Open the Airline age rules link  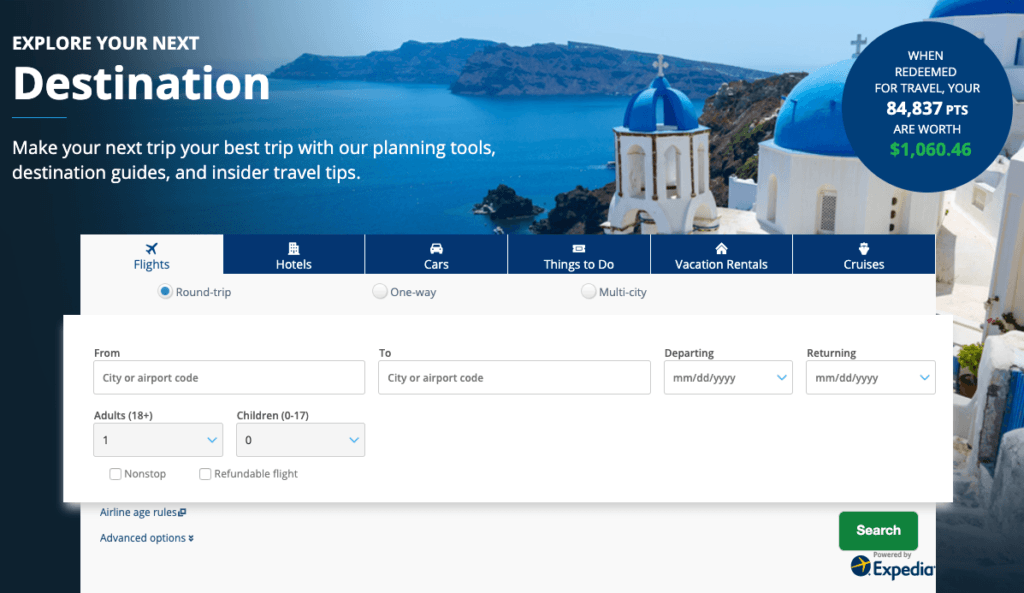click(x=138, y=513)
